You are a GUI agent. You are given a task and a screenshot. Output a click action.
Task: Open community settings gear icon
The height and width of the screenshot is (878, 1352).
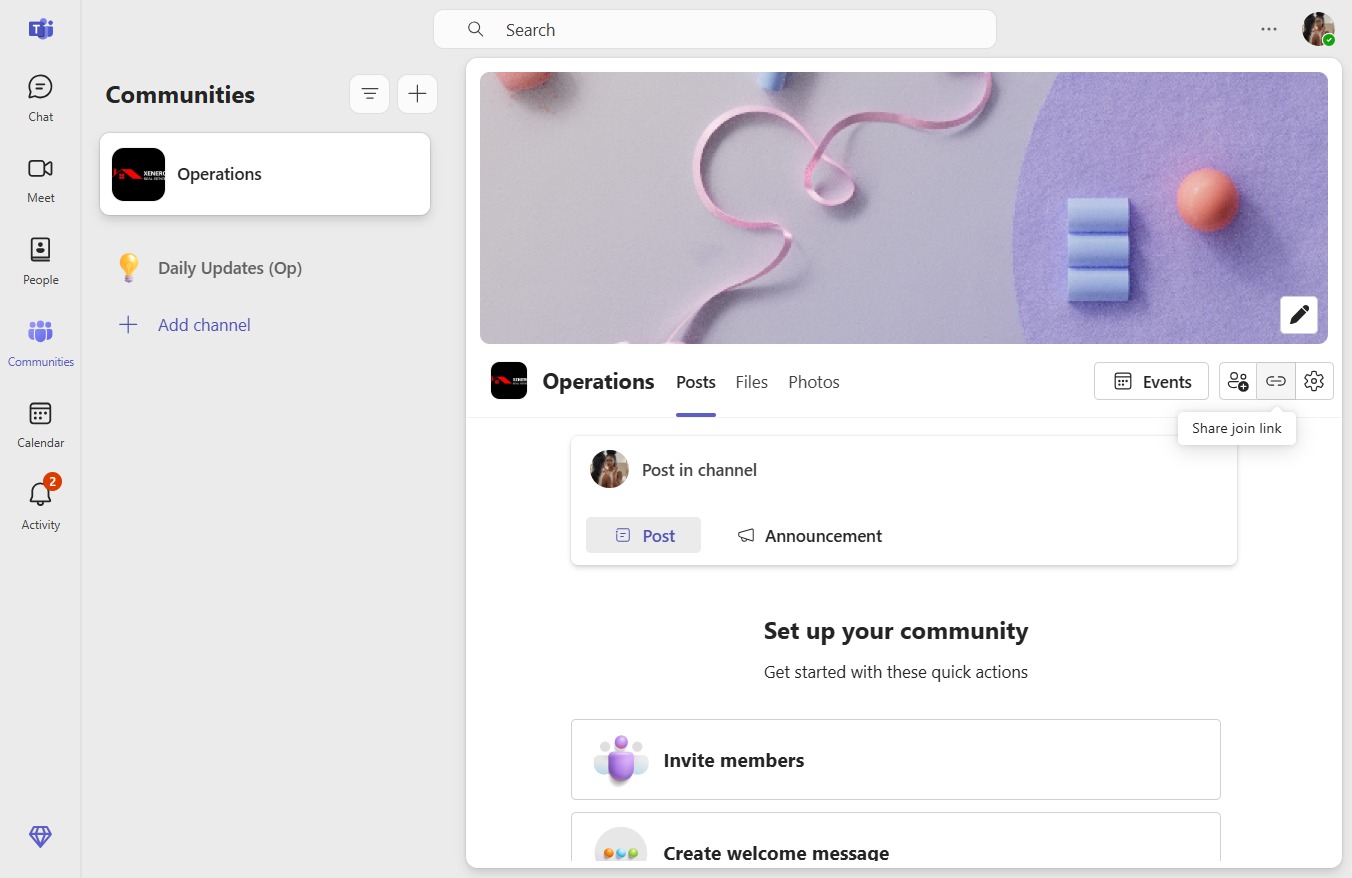click(1314, 381)
